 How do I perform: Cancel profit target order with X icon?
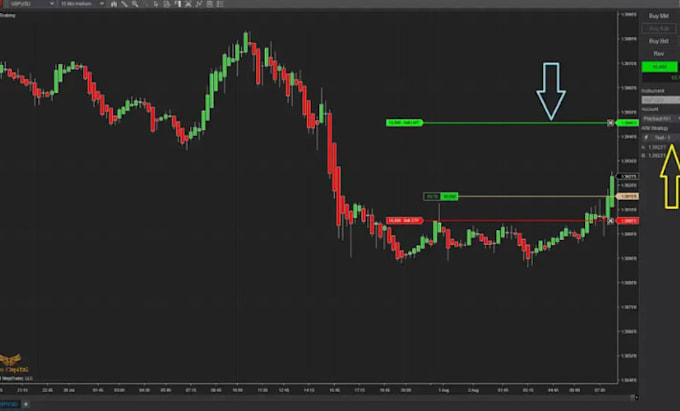click(x=611, y=123)
